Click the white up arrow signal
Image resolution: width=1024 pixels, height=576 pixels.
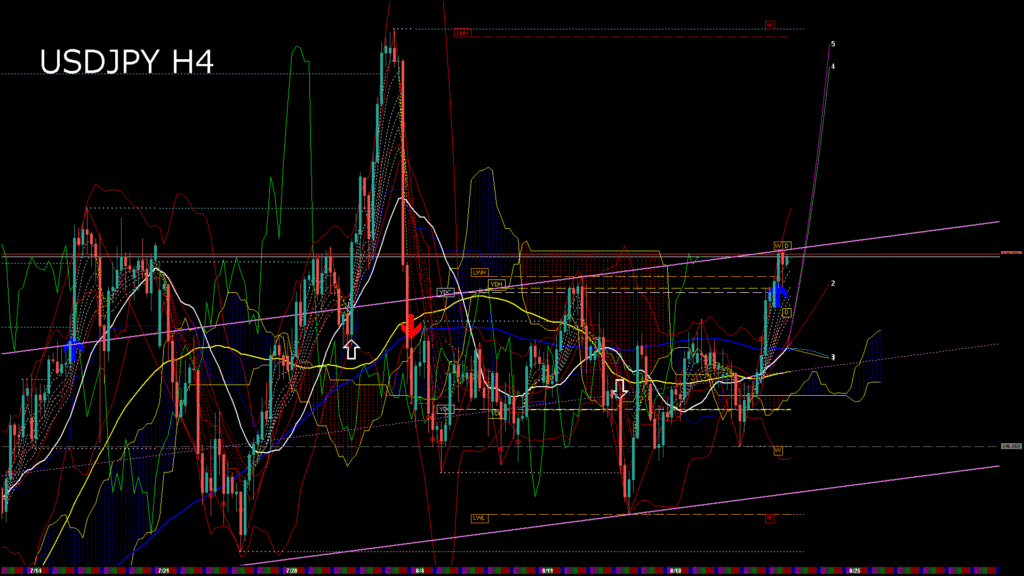[x=351, y=349]
